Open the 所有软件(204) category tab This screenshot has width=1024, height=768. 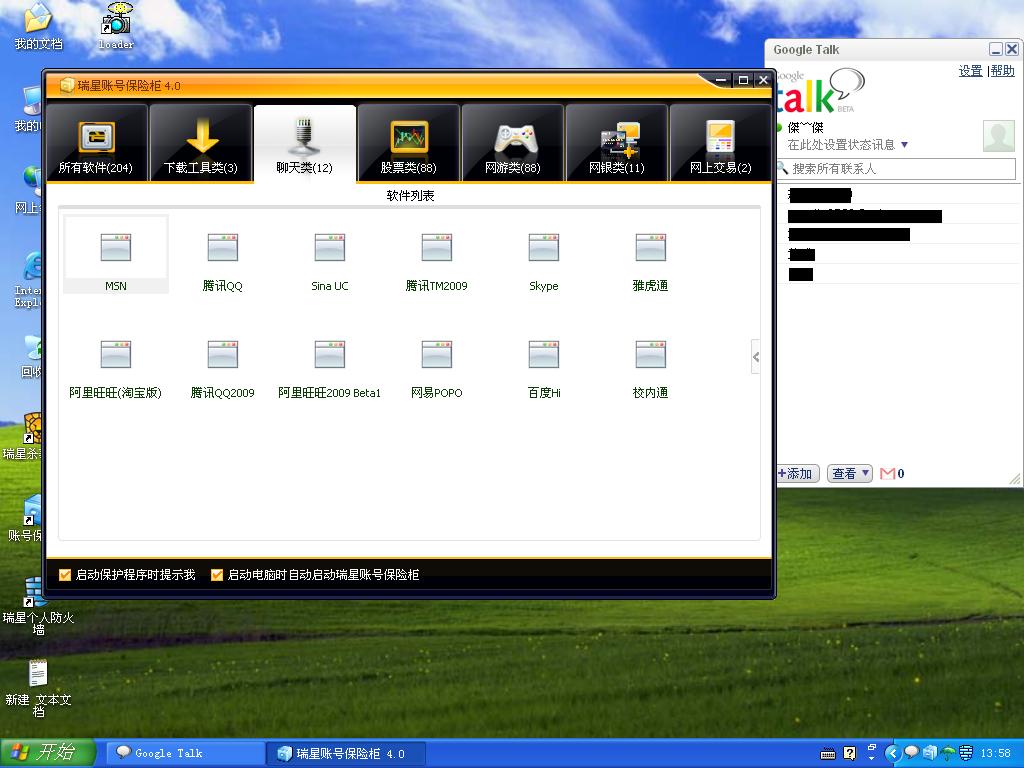[97, 143]
